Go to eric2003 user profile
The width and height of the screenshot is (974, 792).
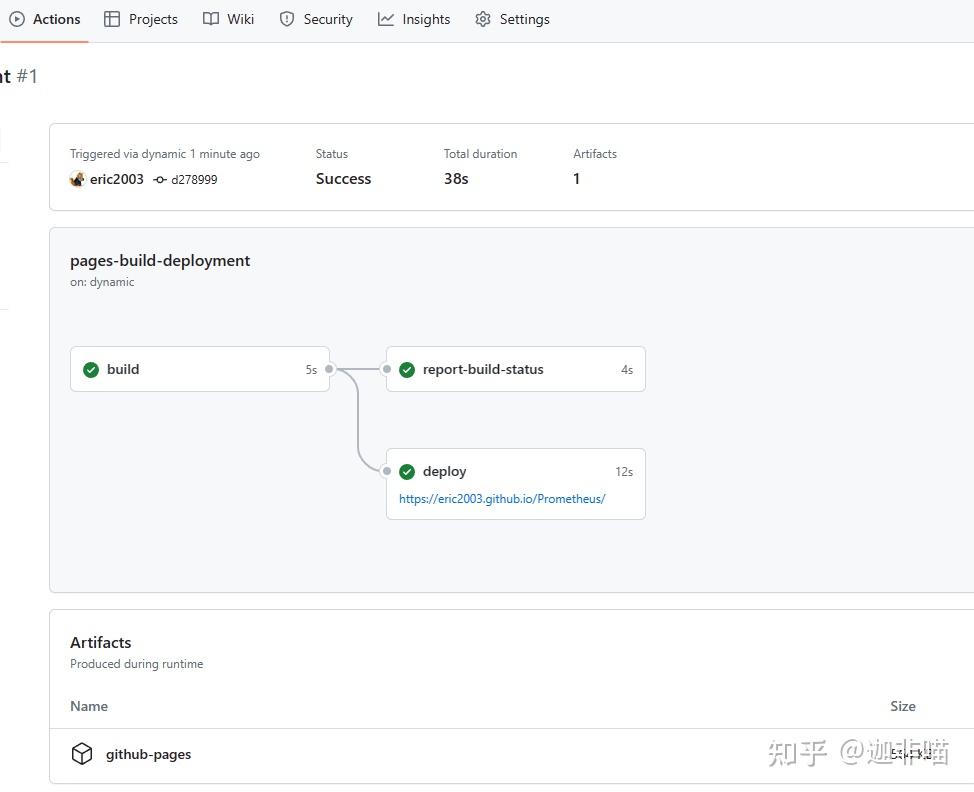117,179
